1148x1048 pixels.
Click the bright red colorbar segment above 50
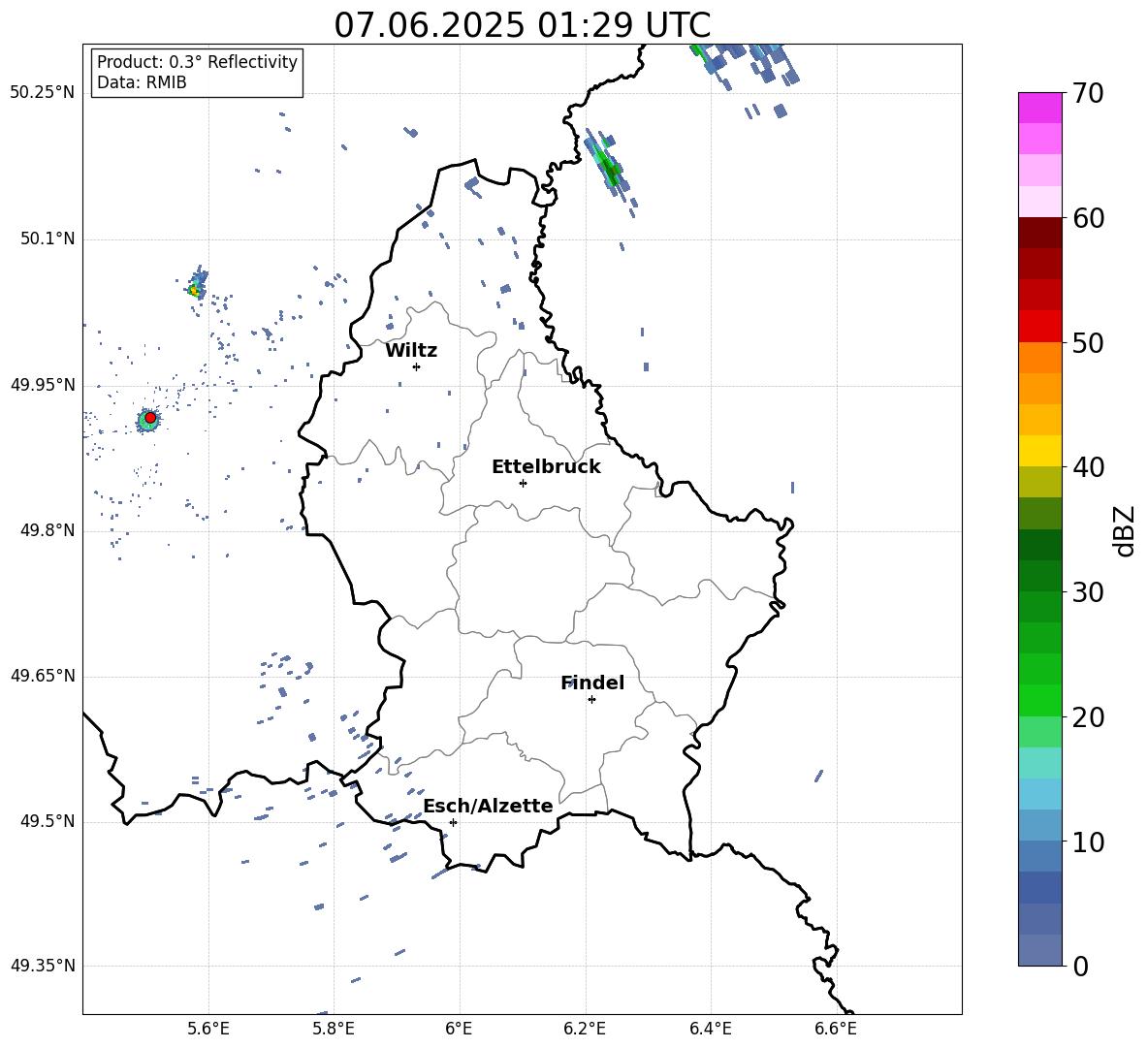coord(1039,327)
